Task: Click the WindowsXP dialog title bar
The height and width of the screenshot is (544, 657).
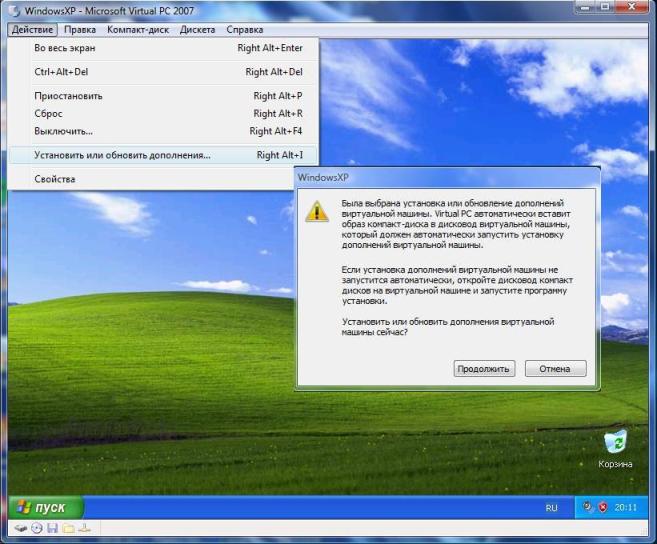Action: point(447,177)
